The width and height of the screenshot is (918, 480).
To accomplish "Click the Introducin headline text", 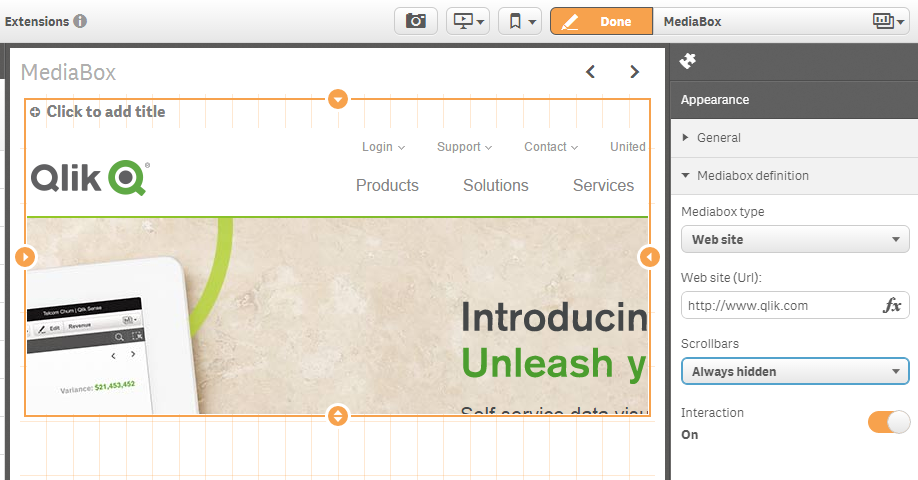I will click(x=554, y=317).
